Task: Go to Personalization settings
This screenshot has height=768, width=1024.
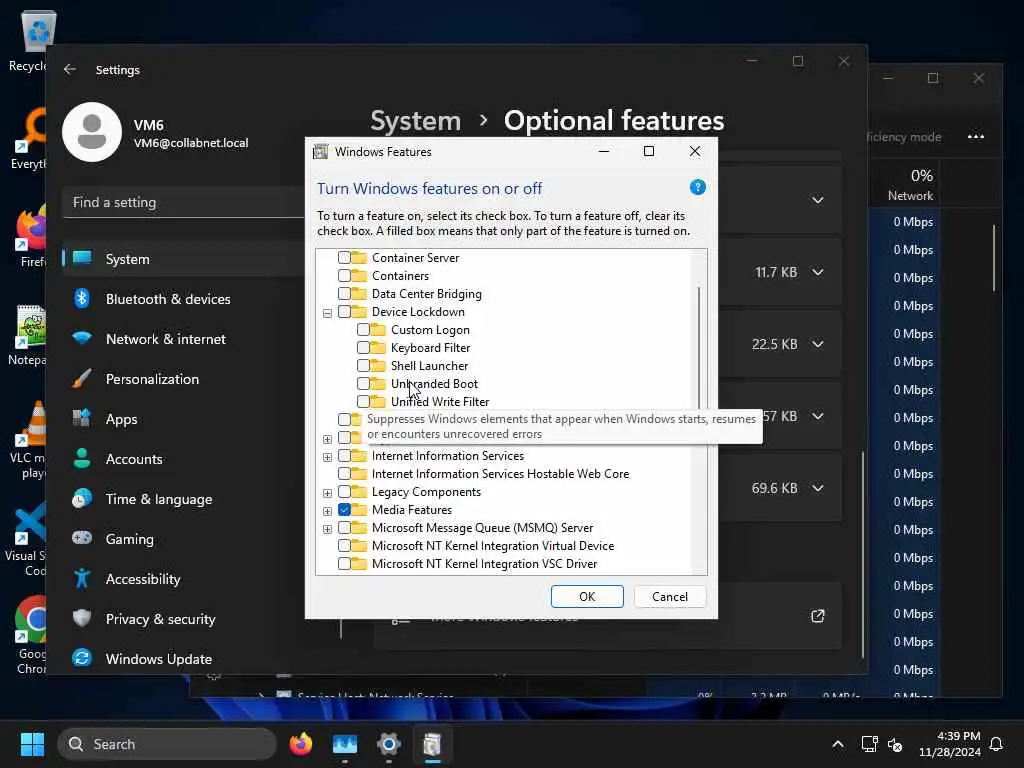Action: [183, 379]
